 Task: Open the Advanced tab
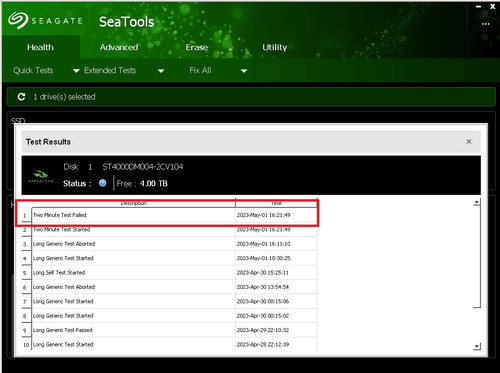pos(119,47)
